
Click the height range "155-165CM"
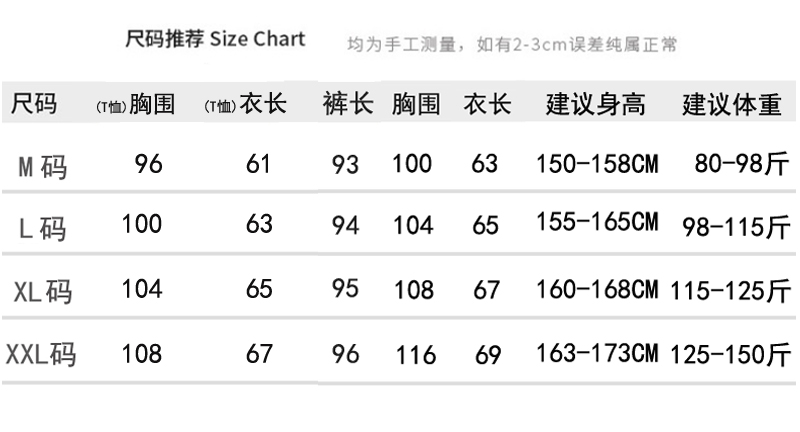click(597, 222)
